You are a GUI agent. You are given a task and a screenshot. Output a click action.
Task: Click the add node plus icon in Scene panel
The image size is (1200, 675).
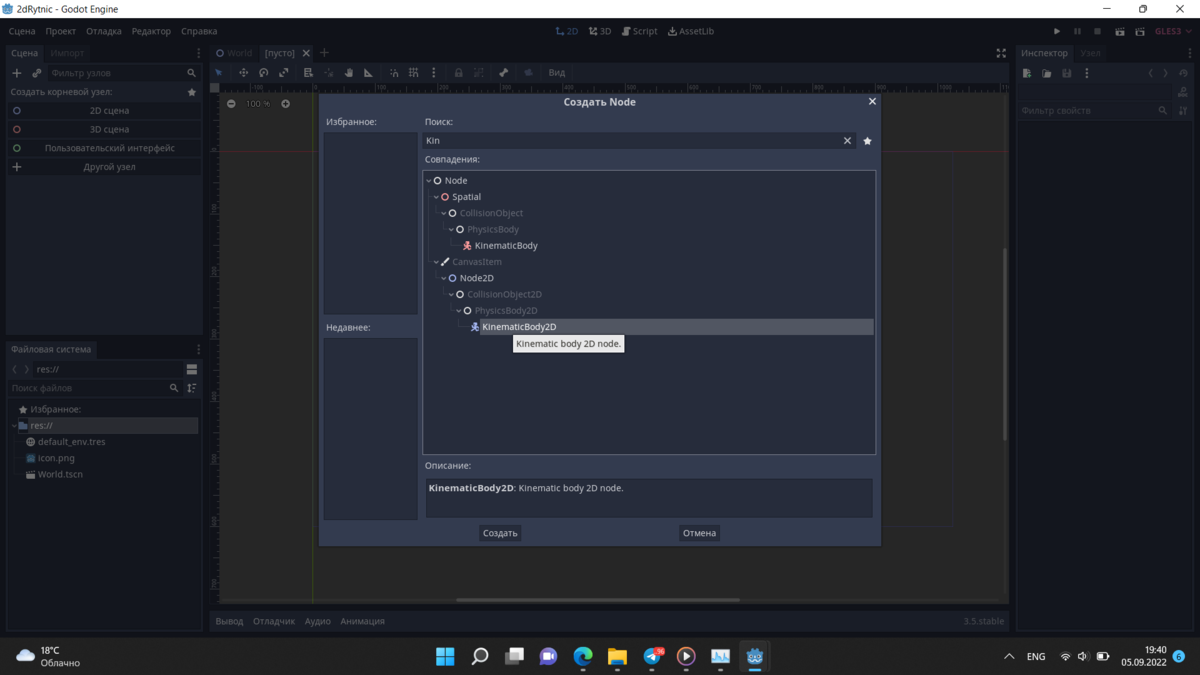[16, 73]
